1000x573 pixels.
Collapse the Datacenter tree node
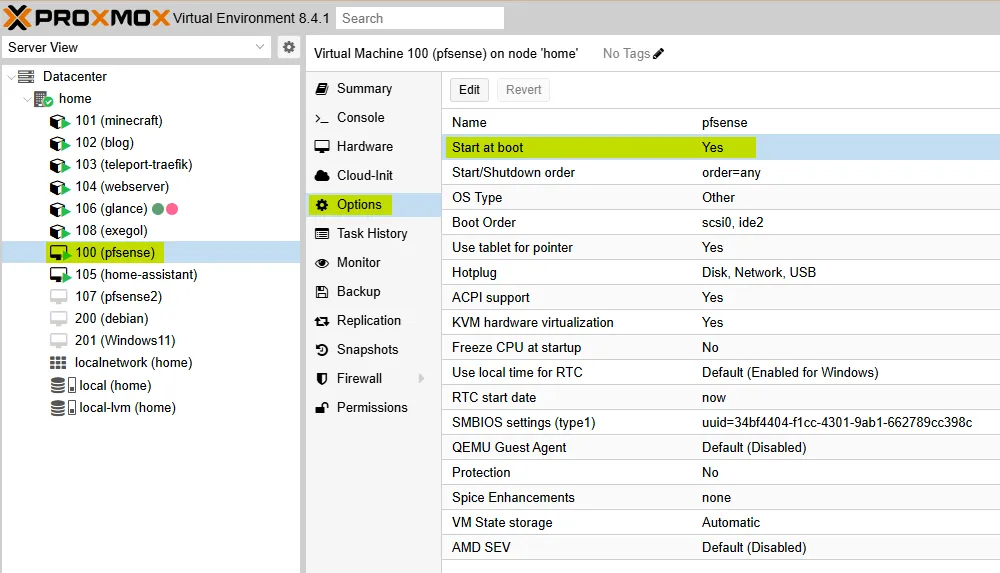[11, 77]
